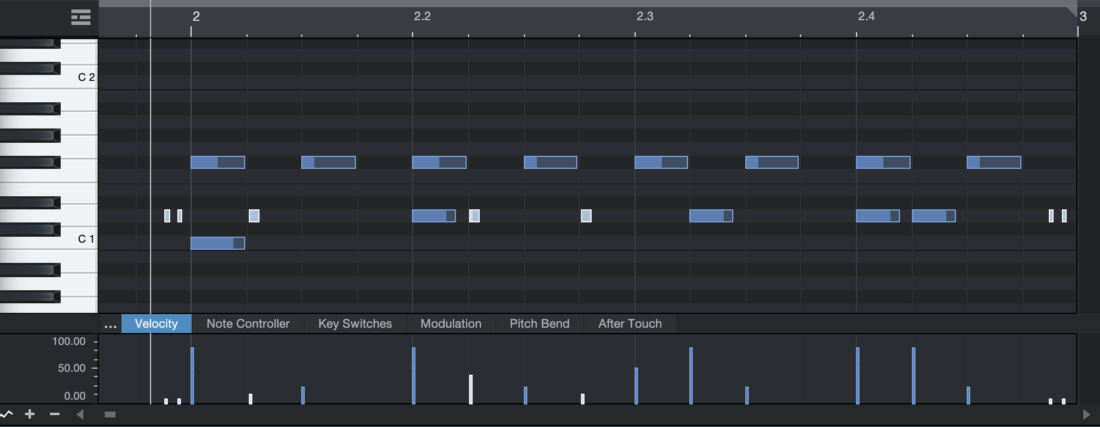Screen dimensions: 1100x427
Task: Click the horizontal scrollbar thumb at the bottom
Action: coord(110,414)
